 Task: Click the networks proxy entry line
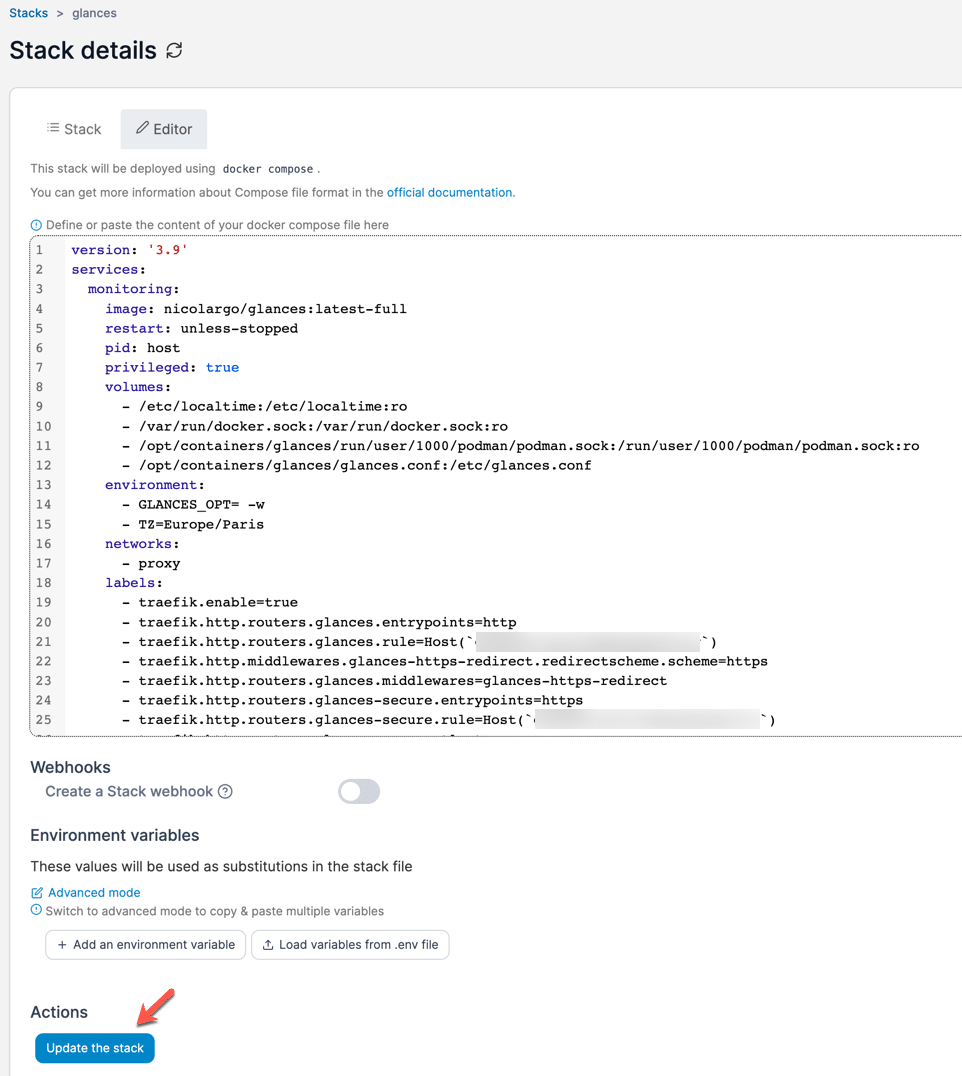152,563
